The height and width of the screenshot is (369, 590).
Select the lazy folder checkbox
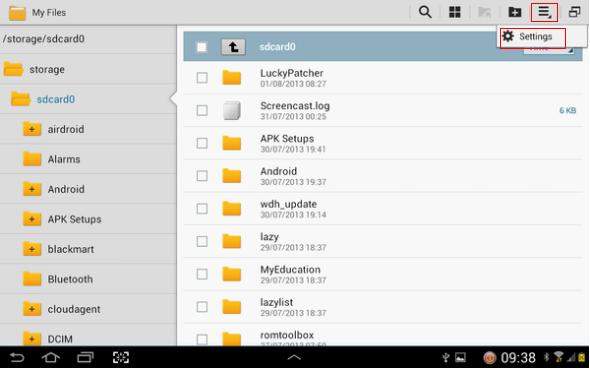202,241
